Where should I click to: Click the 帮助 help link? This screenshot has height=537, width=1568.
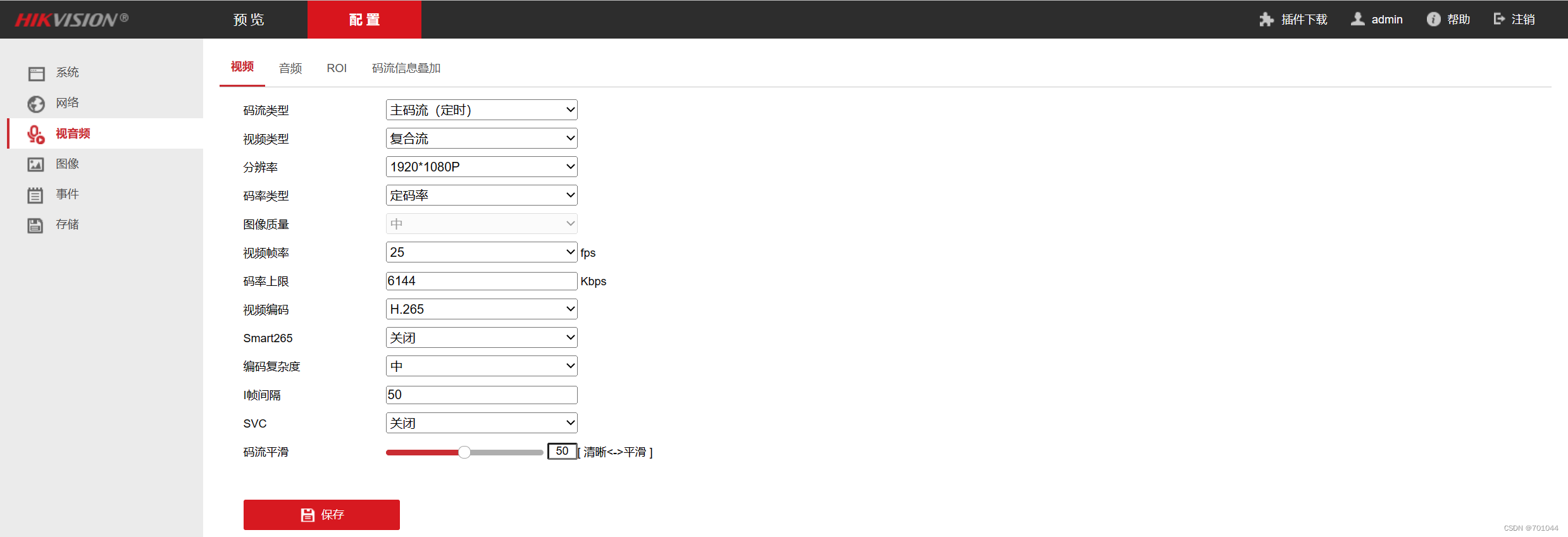1459,20
